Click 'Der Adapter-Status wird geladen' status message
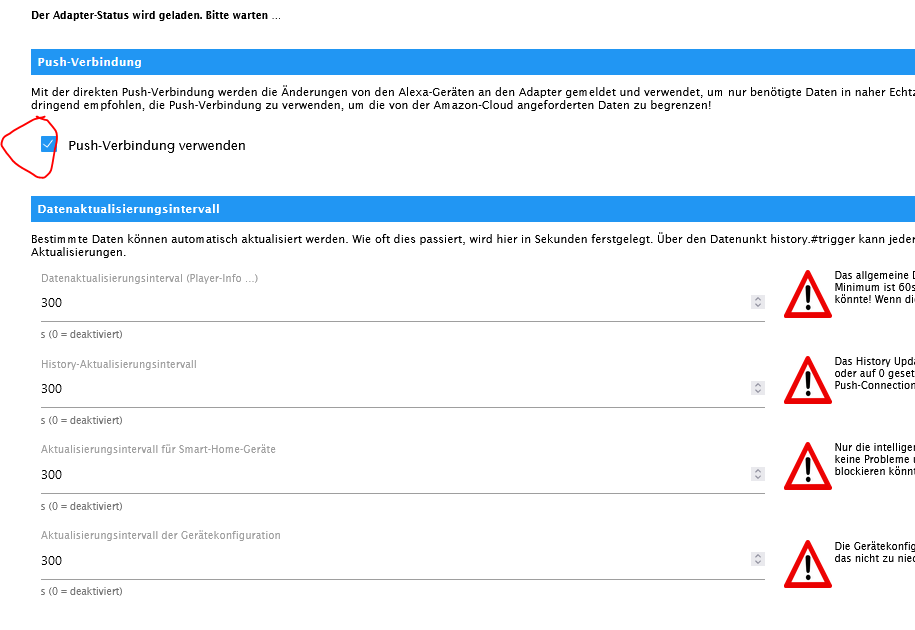The height and width of the screenshot is (630, 915). (x=155, y=15)
